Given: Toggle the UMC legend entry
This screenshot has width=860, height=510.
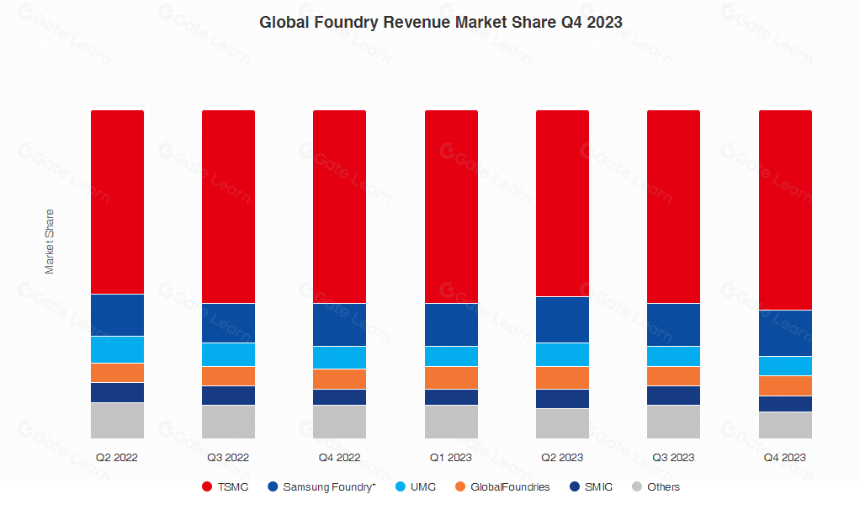Looking at the screenshot, I should point(416,486).
